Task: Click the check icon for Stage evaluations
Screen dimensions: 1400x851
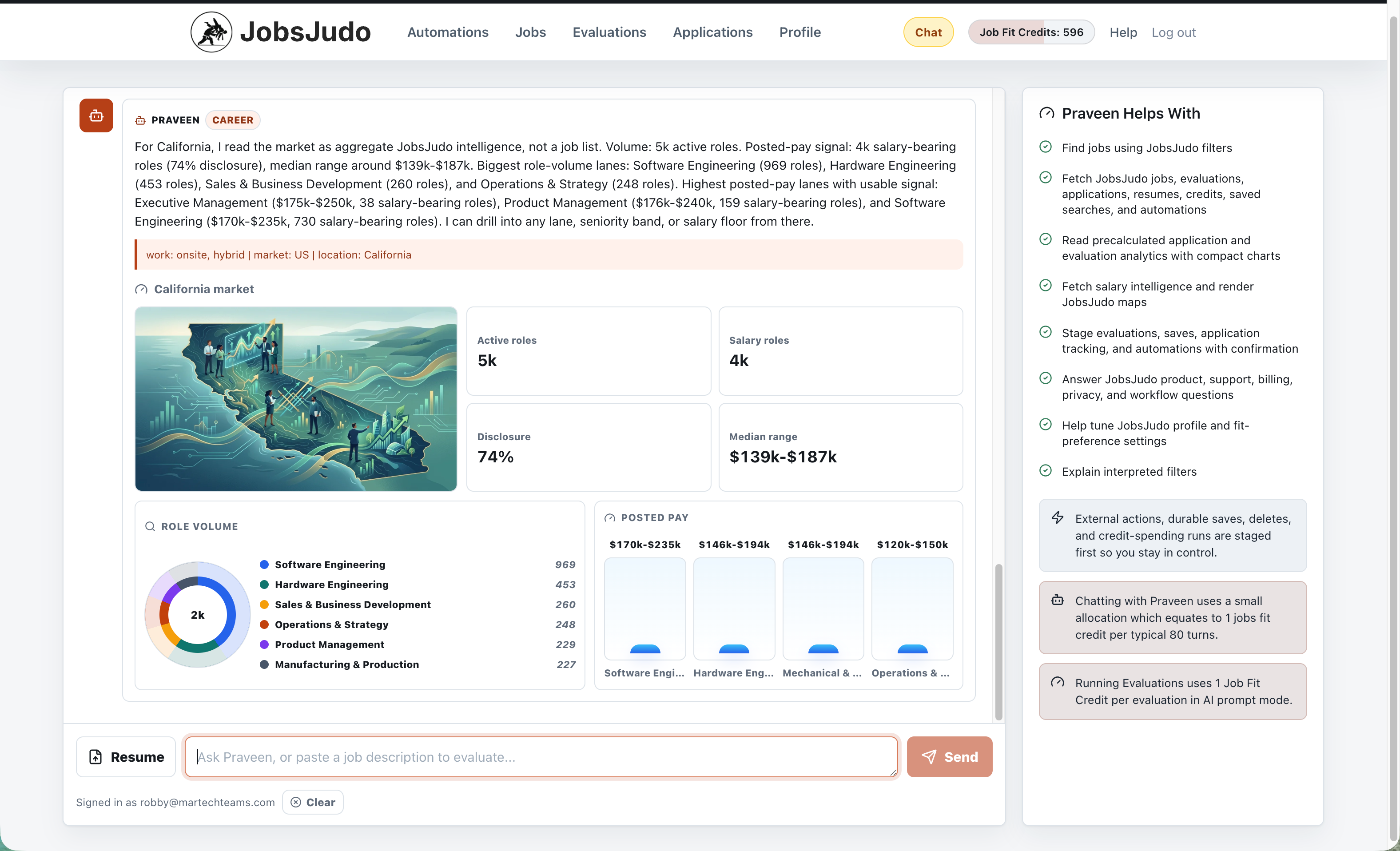Action: pos(1046,332)
